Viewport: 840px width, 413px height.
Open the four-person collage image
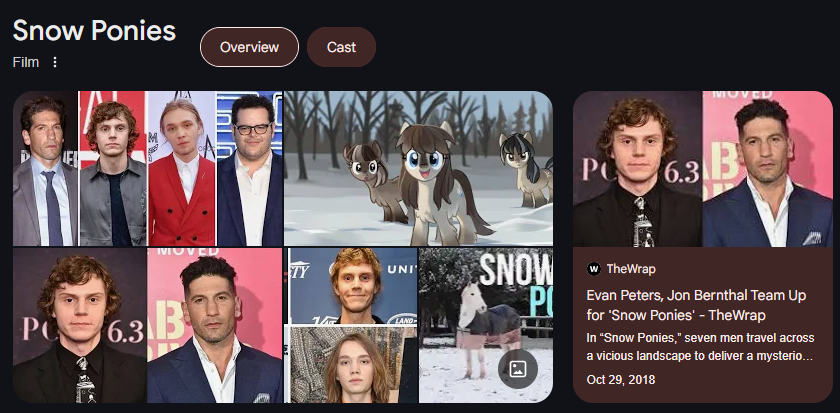[147, 168]
